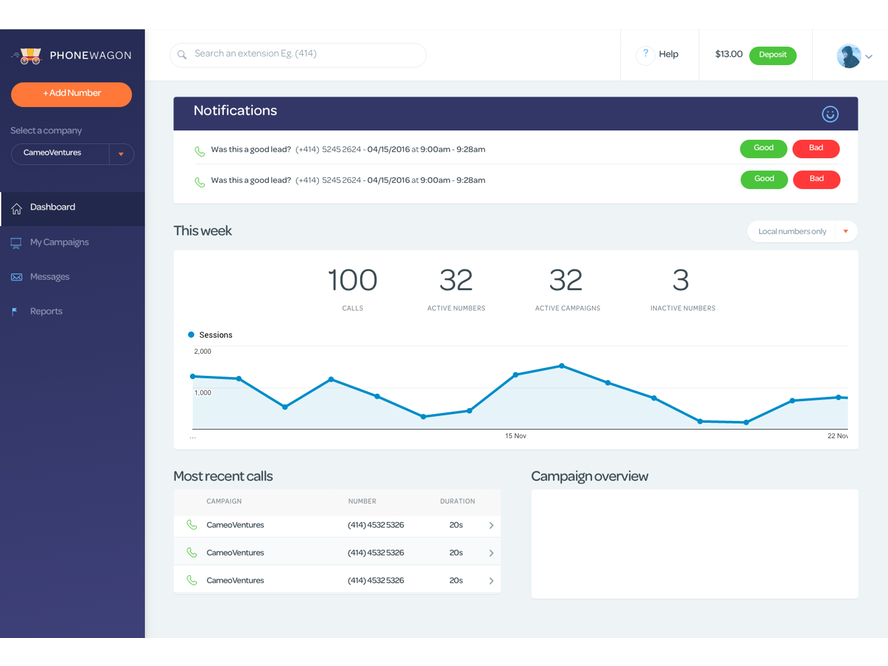Open the user avatar profile picture
888x666 pixels.
pos(848,56)
